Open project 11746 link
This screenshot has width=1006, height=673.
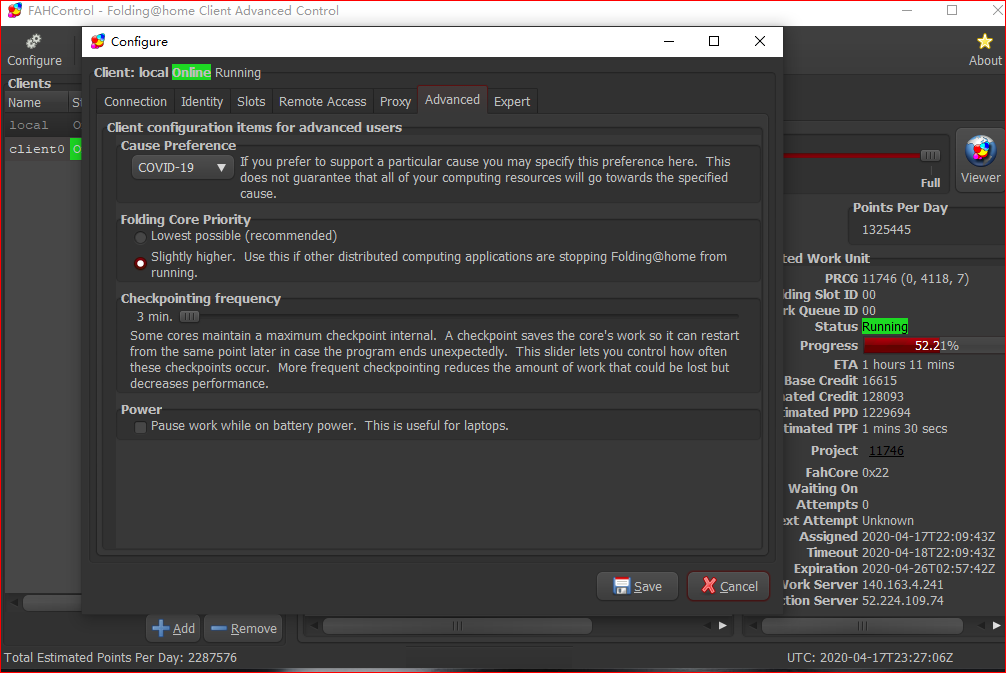[x=886, y=450]
